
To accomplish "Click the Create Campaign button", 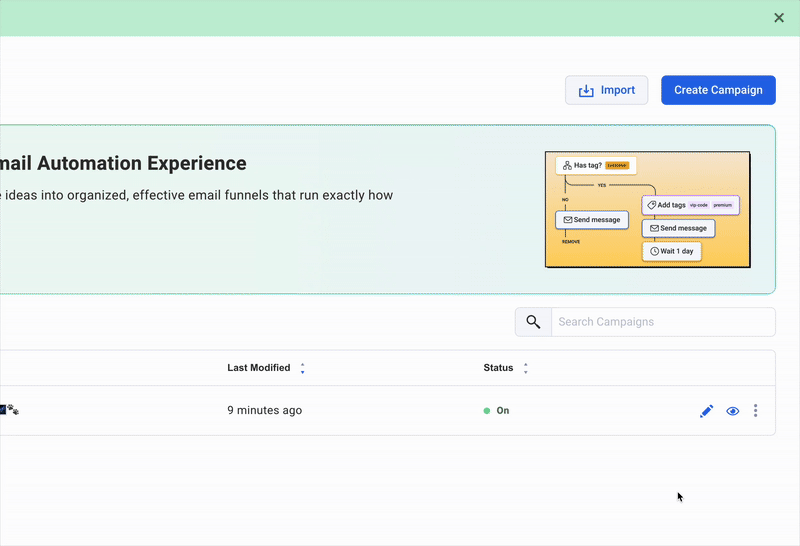I will pos(718,90).
